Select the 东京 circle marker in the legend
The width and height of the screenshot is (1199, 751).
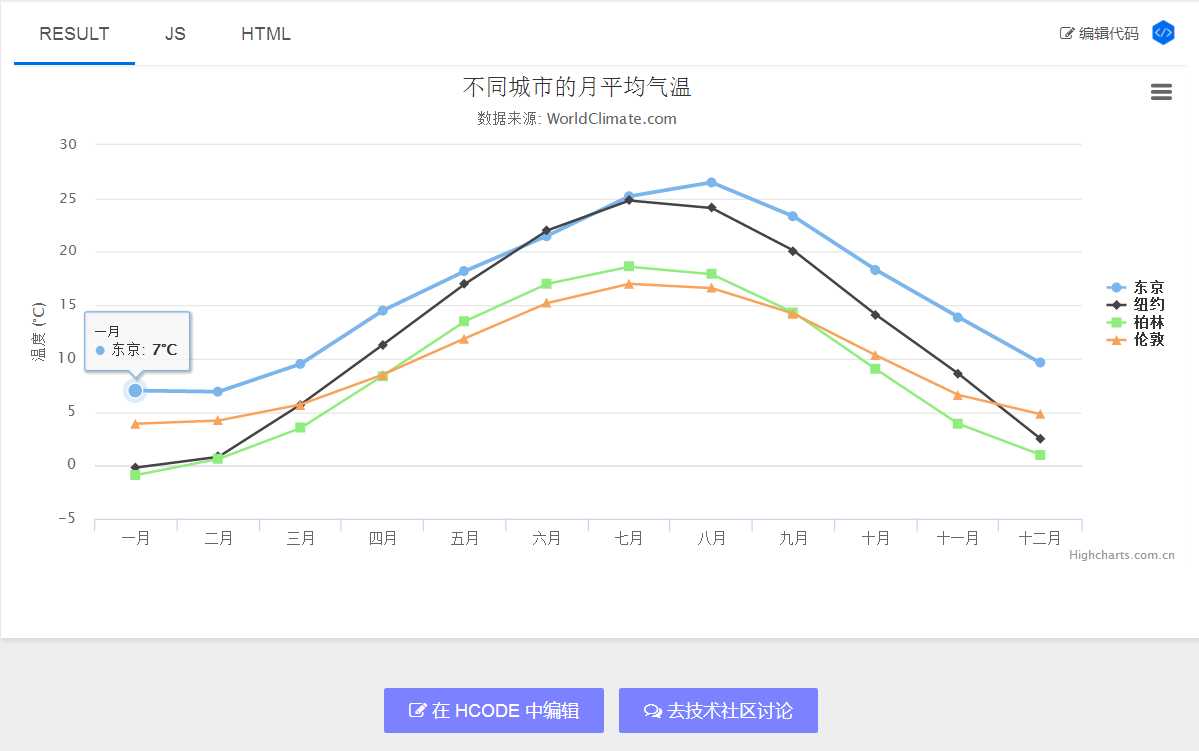[x=1116, y=287]
